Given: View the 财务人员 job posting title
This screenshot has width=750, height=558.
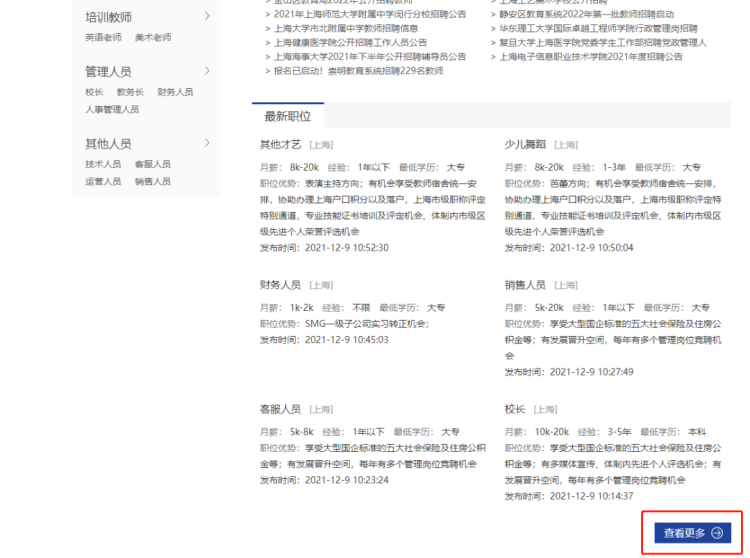Looking at the screenshot, I should point(280,285).
